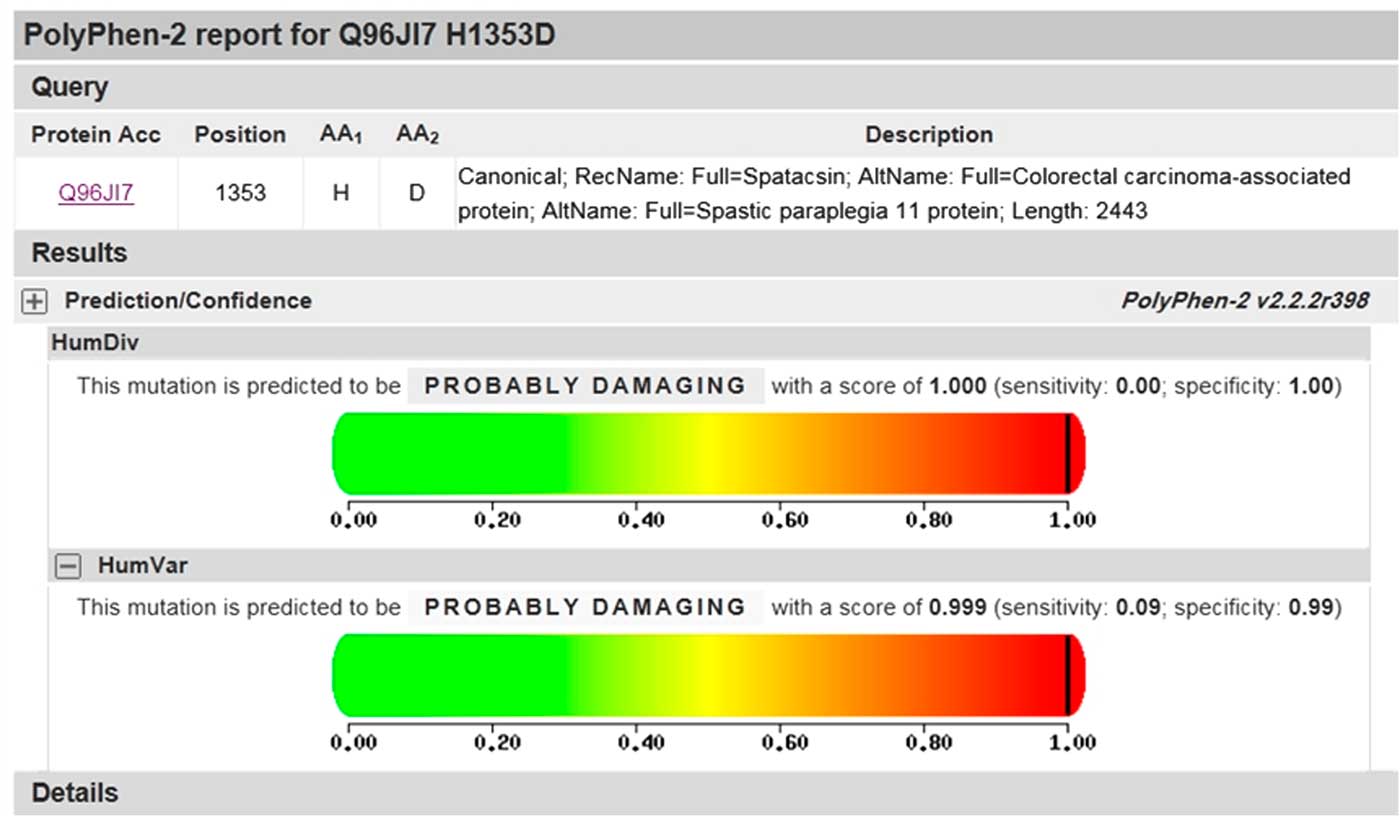Expand the Prediction/Confidence plus icon

point(35,301)
